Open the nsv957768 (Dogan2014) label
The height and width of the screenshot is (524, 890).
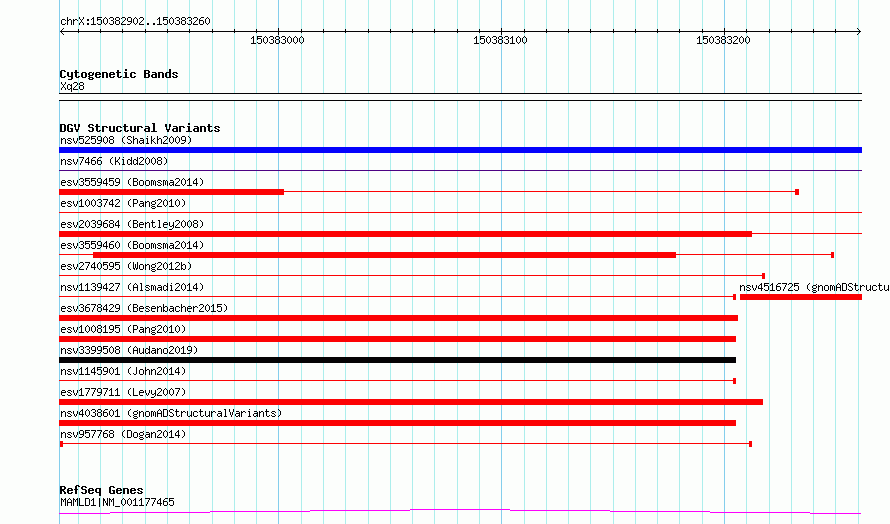tap(123, 434)
